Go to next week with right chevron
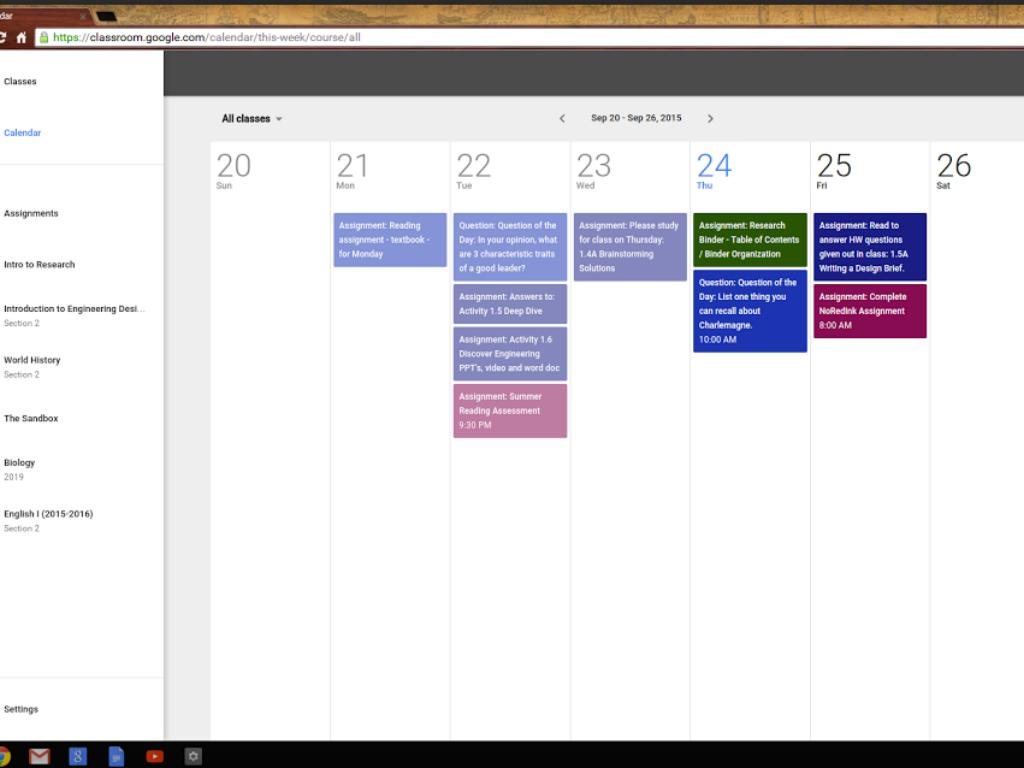 point(710,118)
